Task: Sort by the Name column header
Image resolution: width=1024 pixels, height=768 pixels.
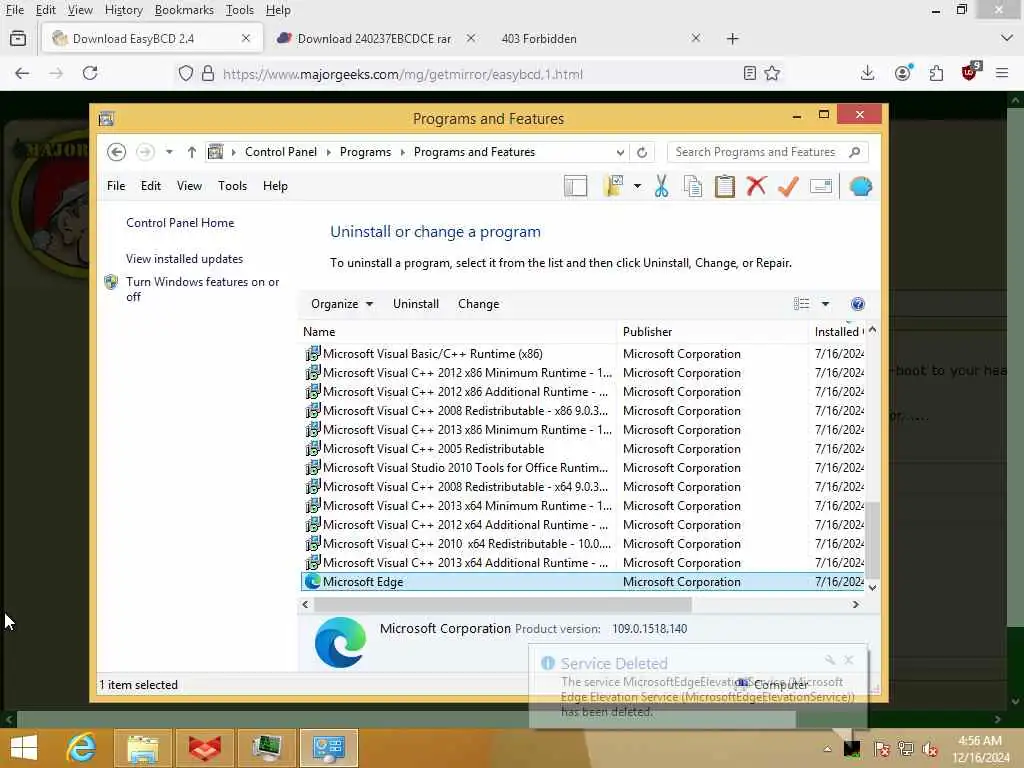Action: 458,332
